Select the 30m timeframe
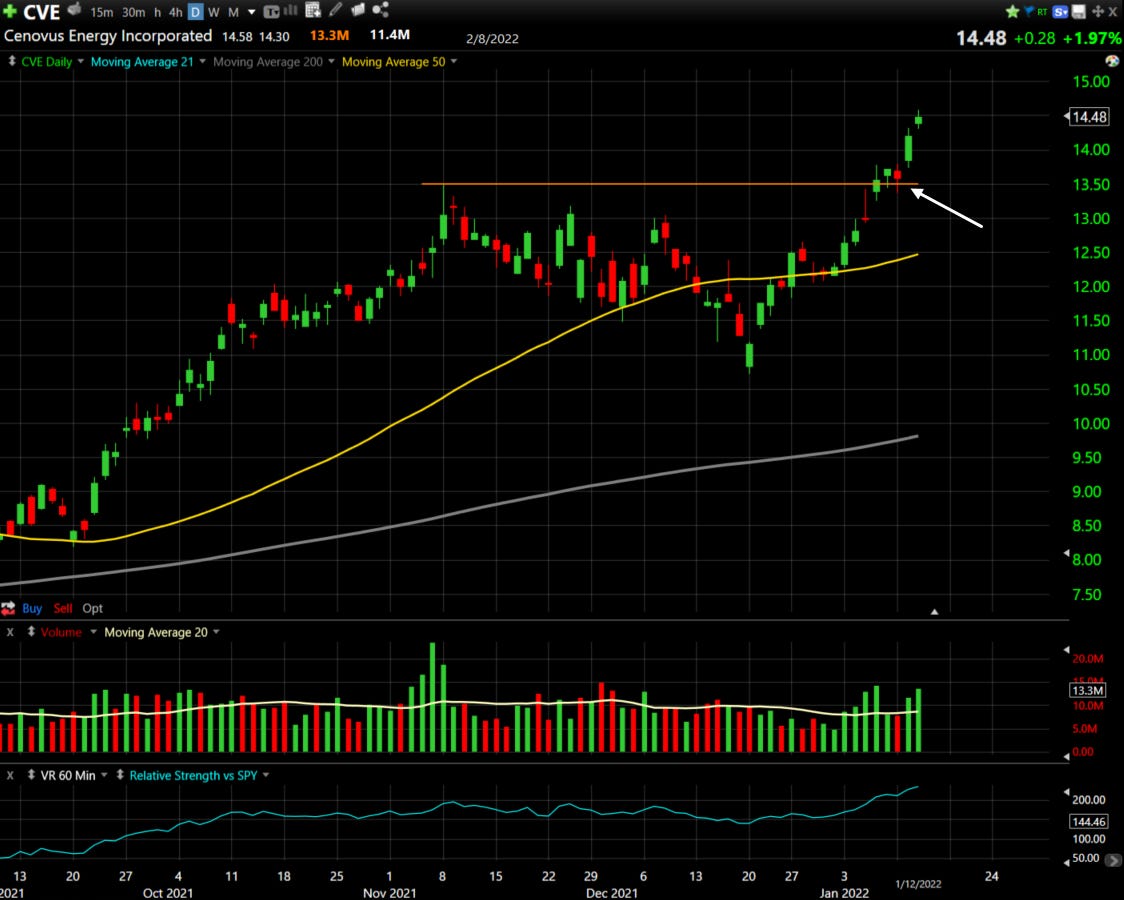This screenshot has width=1124, height=900. tap(133, 12)
